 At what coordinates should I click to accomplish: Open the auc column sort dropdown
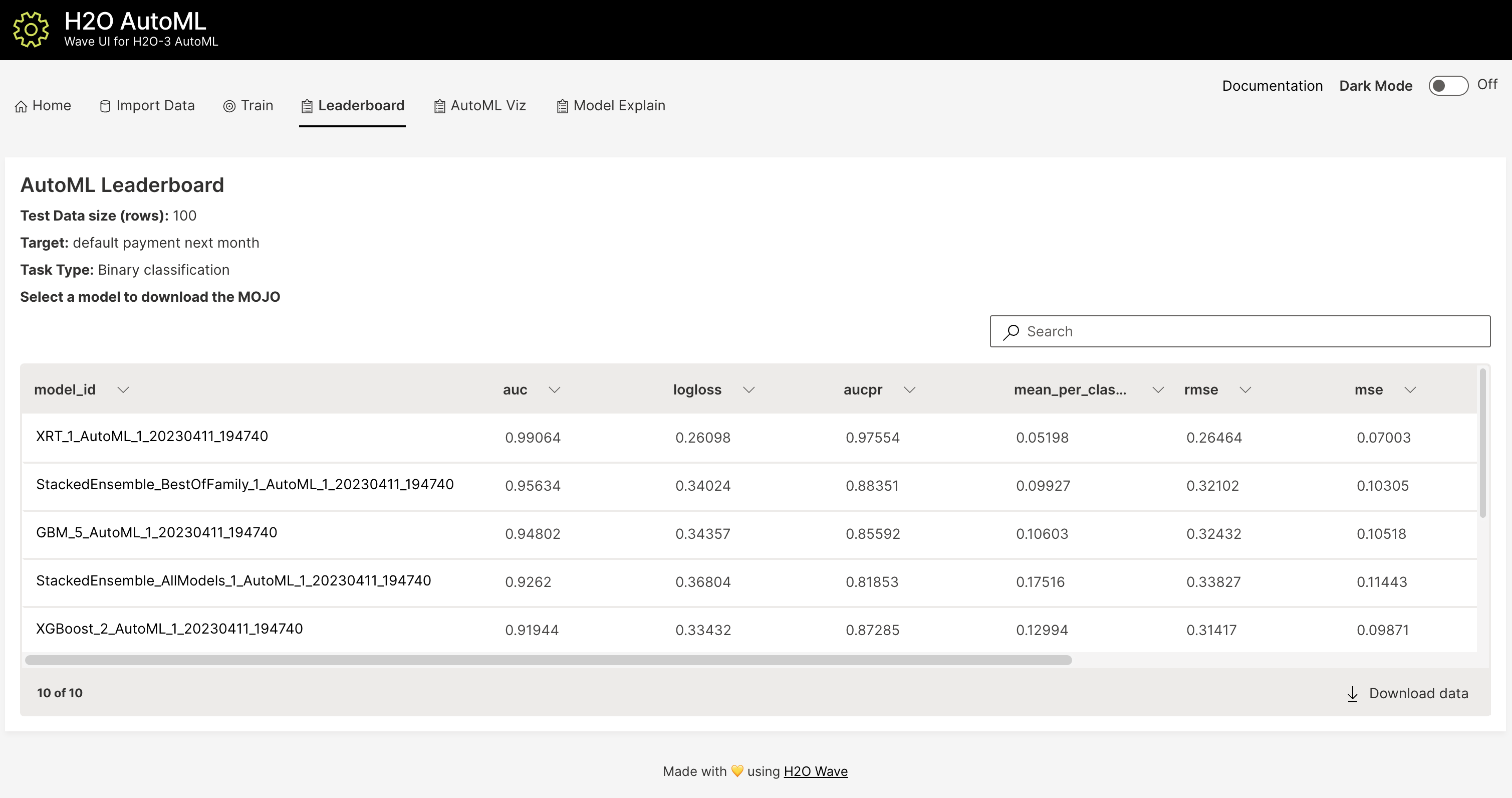tap(555, 389)
